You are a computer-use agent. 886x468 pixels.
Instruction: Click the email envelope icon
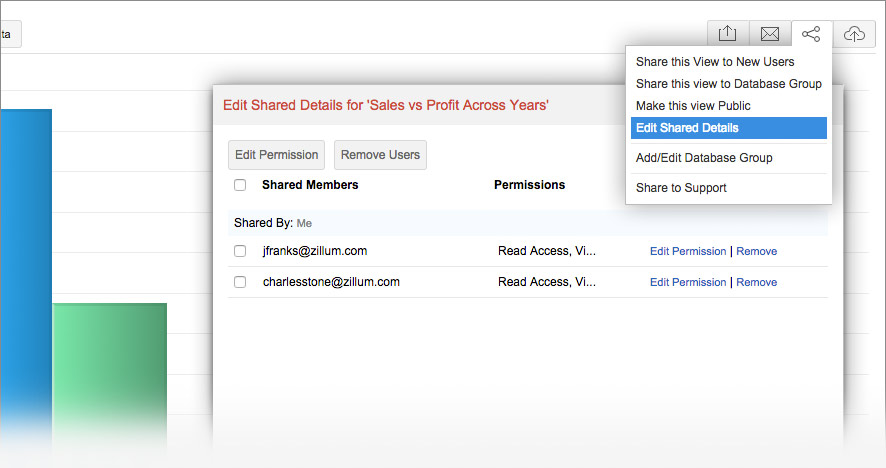[769, 35]
